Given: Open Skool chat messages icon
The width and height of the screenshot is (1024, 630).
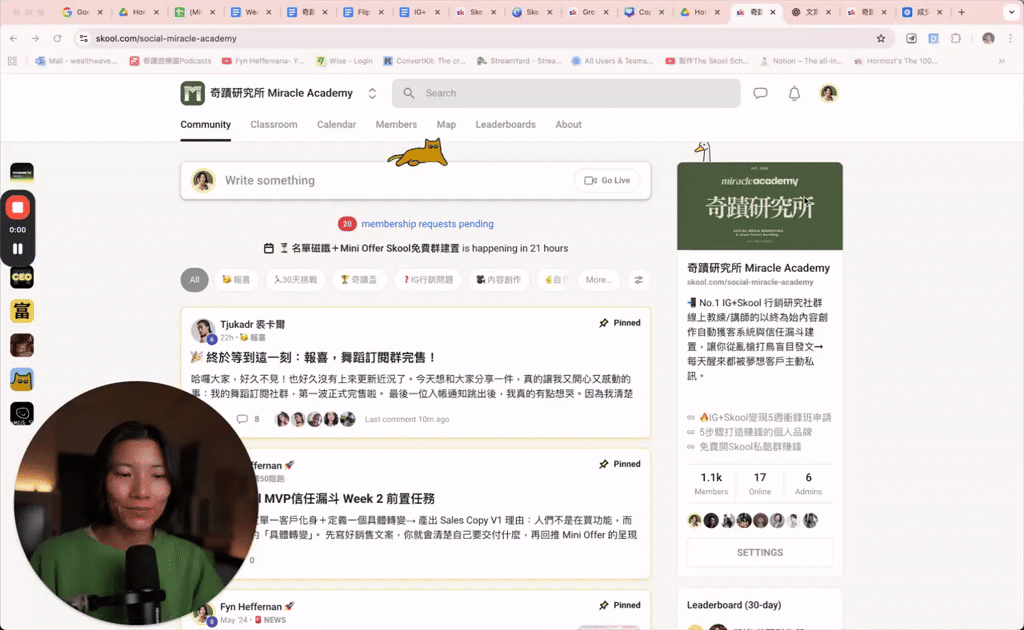Looking at the screenshot, I should 760,92.
